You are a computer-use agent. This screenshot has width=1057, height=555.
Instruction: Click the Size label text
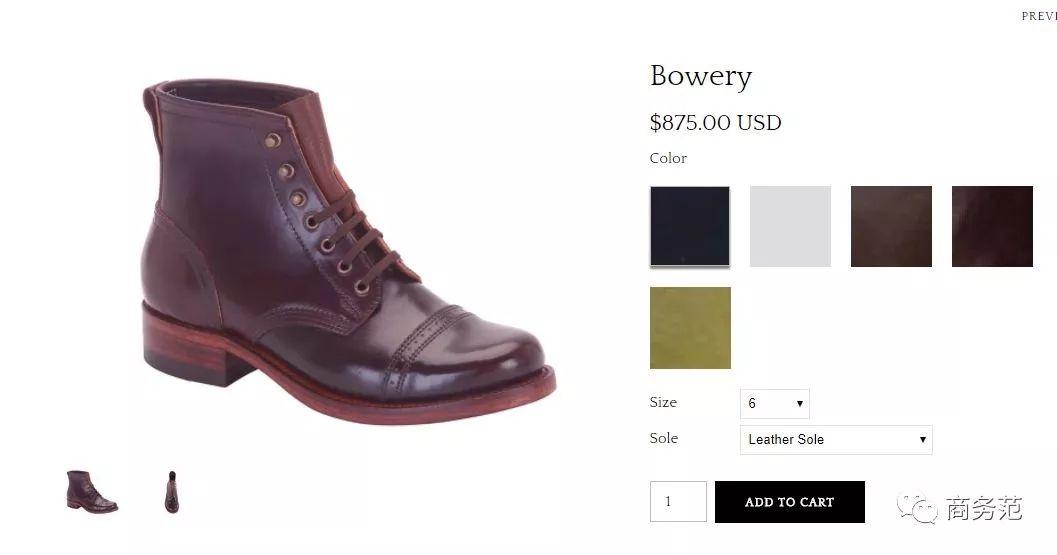[663, 402]
